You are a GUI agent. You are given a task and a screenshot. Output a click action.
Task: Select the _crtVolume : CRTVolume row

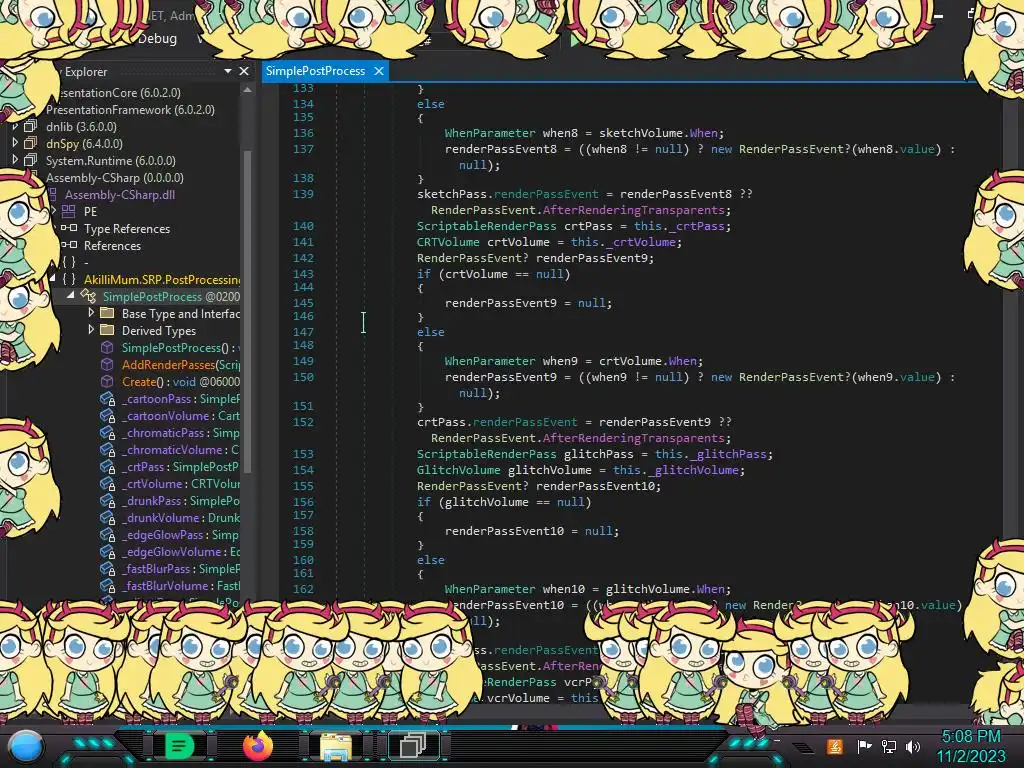(x=170, y=483)
